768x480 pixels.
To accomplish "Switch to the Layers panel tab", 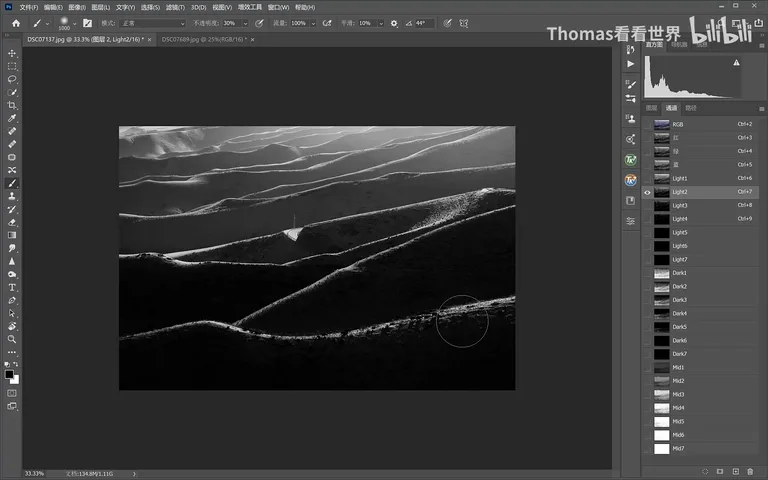I will tap(651, 108).
